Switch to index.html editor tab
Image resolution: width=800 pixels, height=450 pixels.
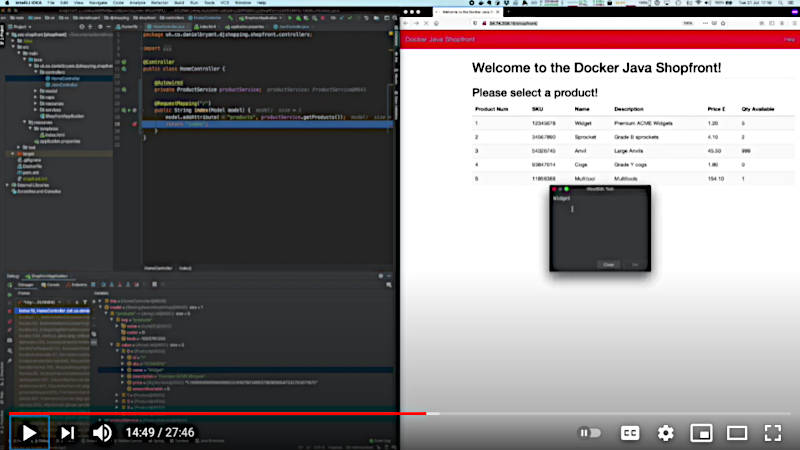pyautogui.click(x=207, y=27)
